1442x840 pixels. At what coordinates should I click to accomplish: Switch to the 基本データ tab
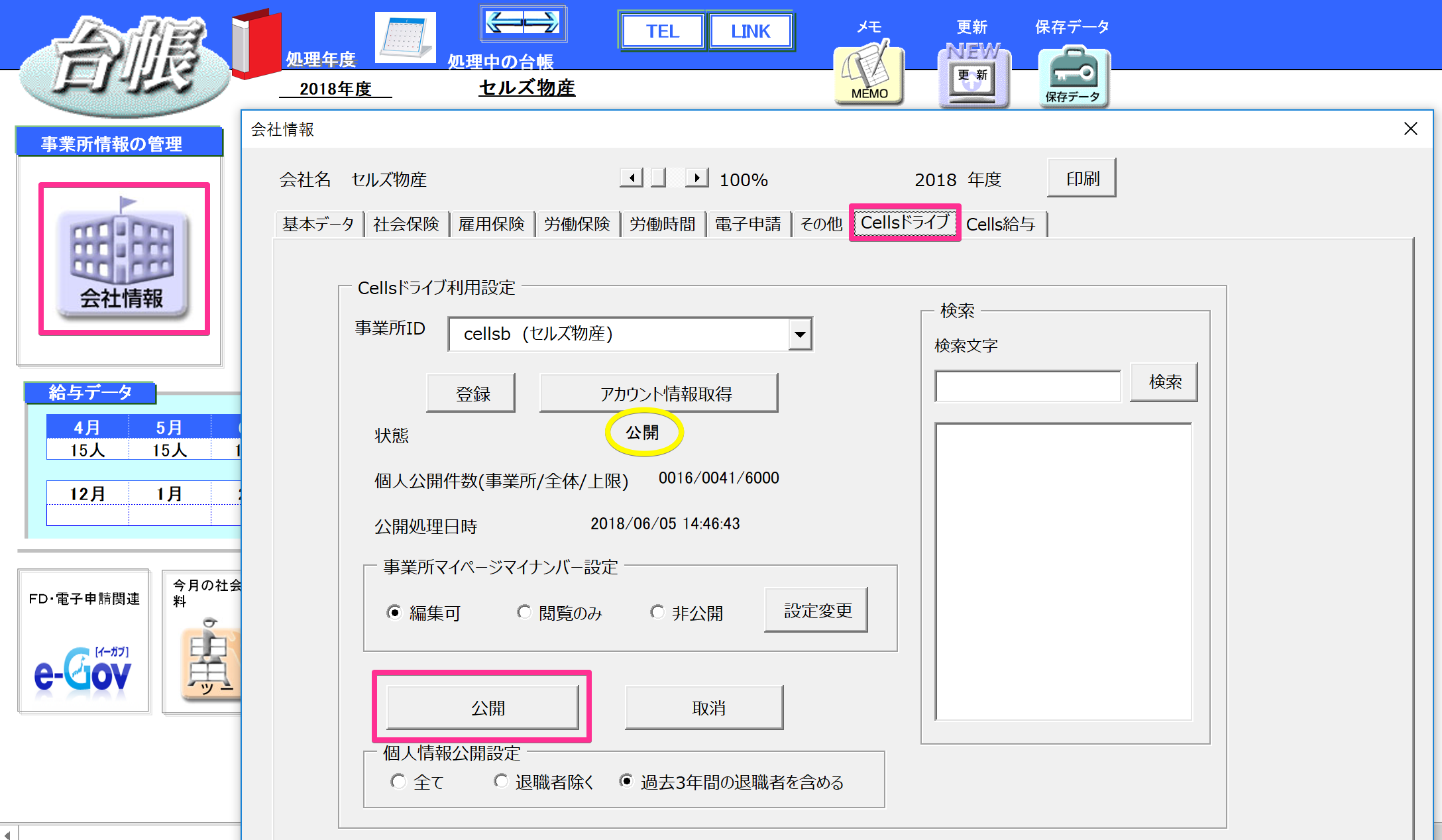coord(319,224)
